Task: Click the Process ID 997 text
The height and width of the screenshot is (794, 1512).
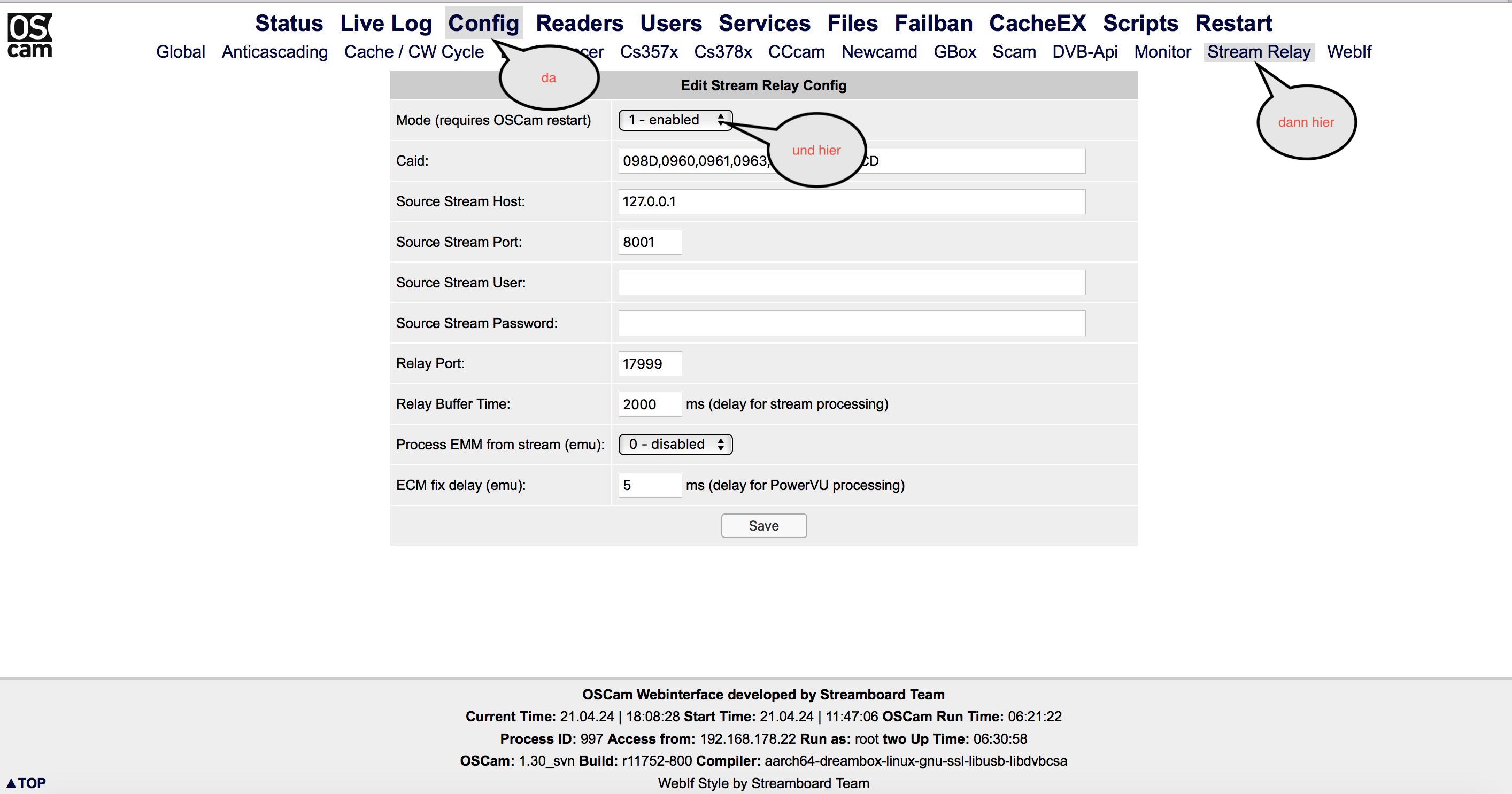Action: point(552,739)
